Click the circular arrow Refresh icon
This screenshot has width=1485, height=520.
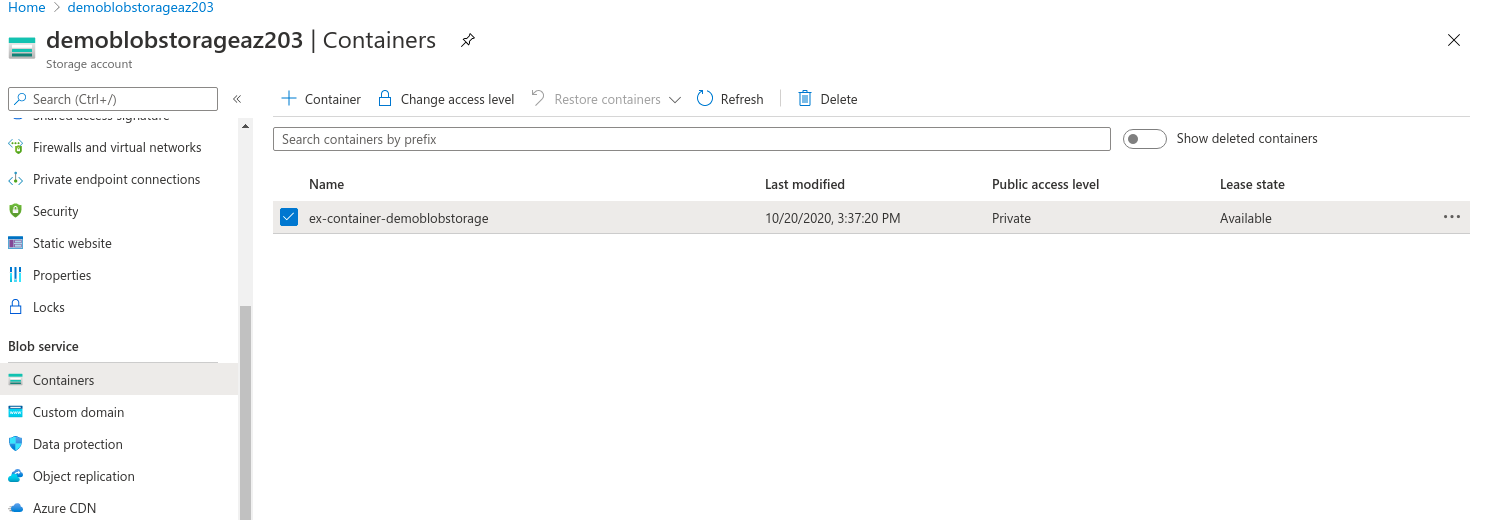coord(705,98)
